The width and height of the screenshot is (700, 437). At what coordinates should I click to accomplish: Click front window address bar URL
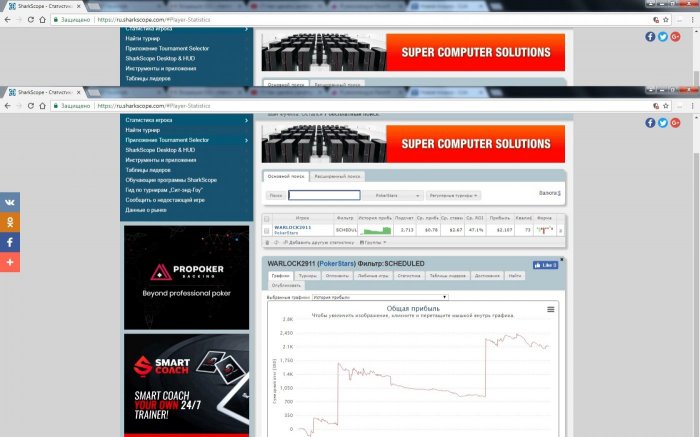(x=154, y=106)
